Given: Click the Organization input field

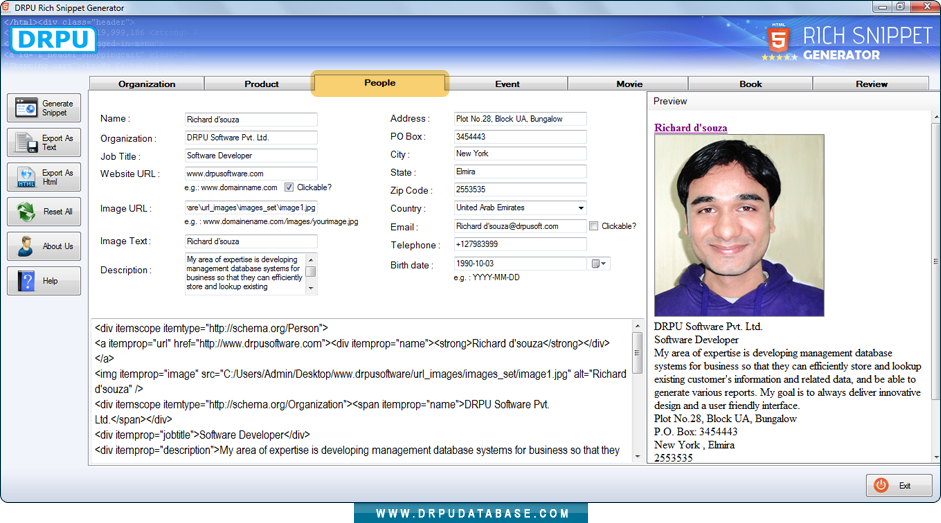Looking at the screenshot, I should pyautogui.click(x=251, y=138).
